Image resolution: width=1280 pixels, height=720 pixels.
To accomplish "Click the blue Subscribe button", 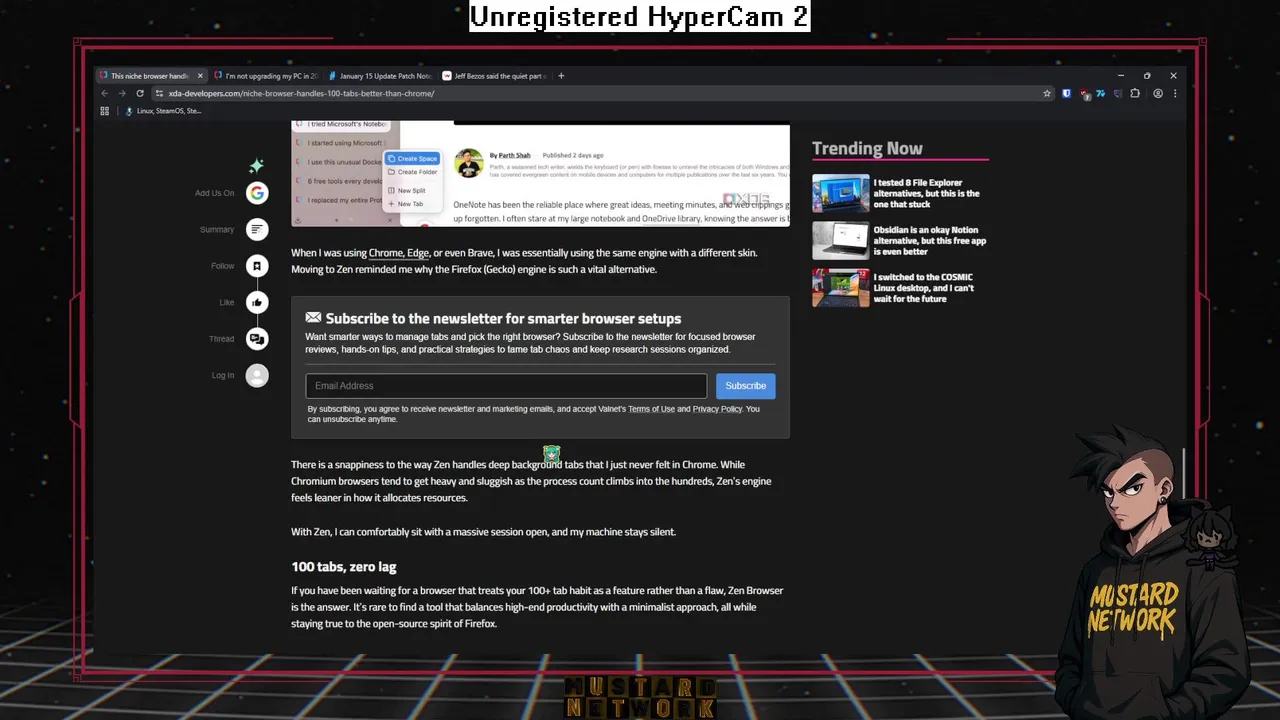I will [x=745, y=386].
